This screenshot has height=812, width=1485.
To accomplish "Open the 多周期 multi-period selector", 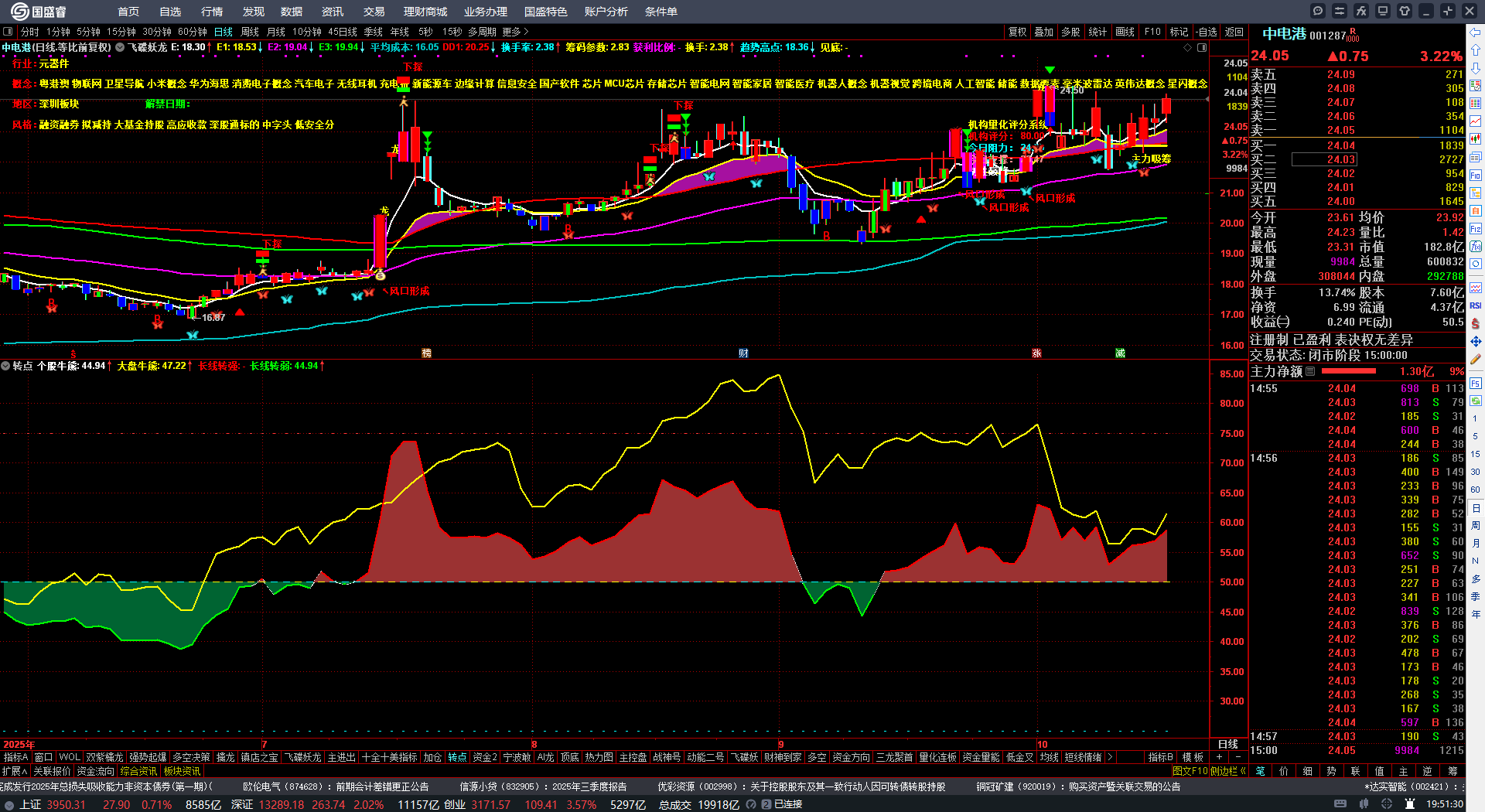I will coord(482,32).
